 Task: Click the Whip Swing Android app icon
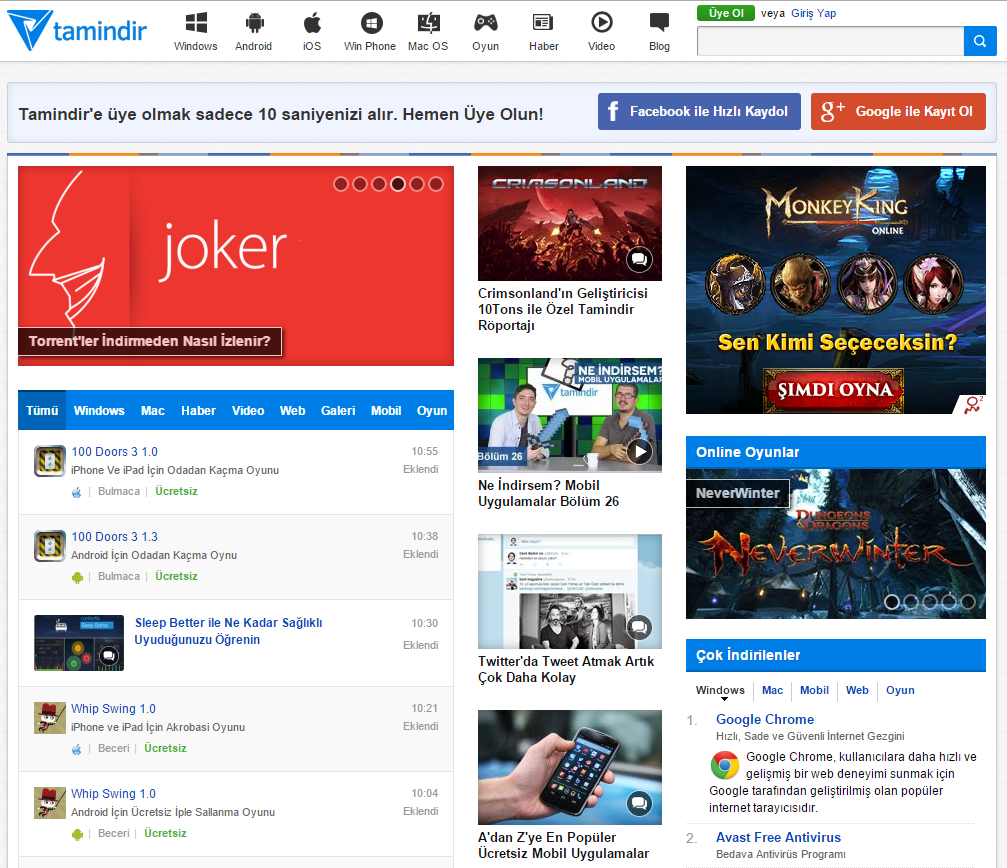coord(50,803)
